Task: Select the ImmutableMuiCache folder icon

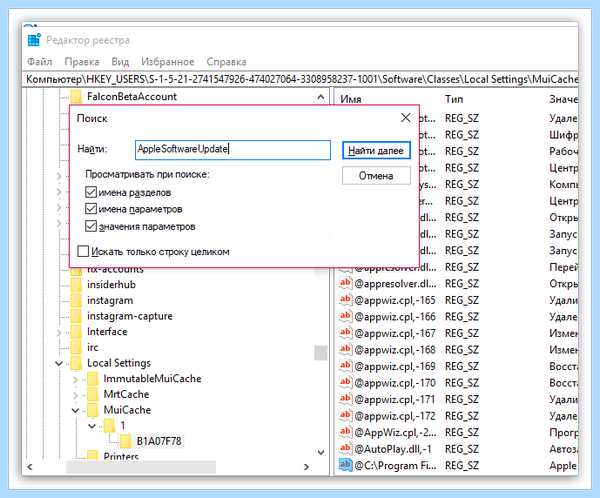Action: pos(93,379)
